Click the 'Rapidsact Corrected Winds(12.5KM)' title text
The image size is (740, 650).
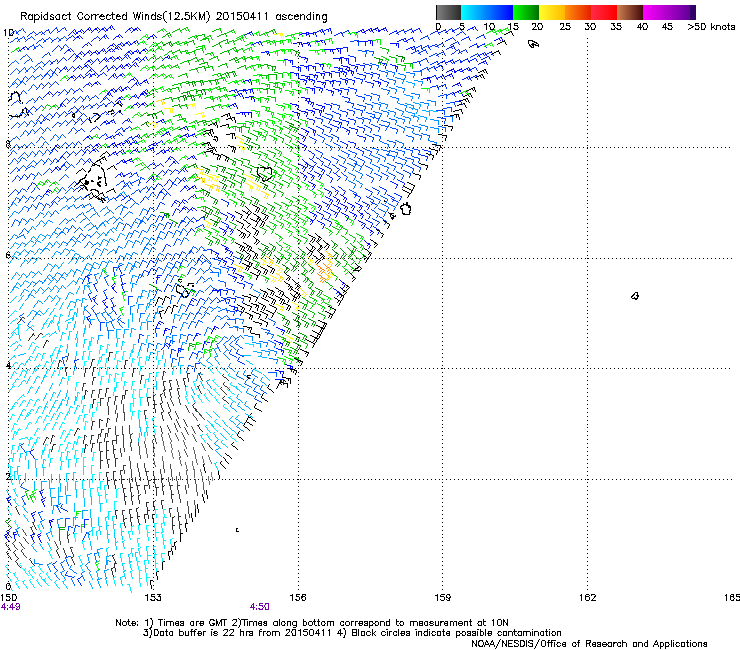[115, 17]
